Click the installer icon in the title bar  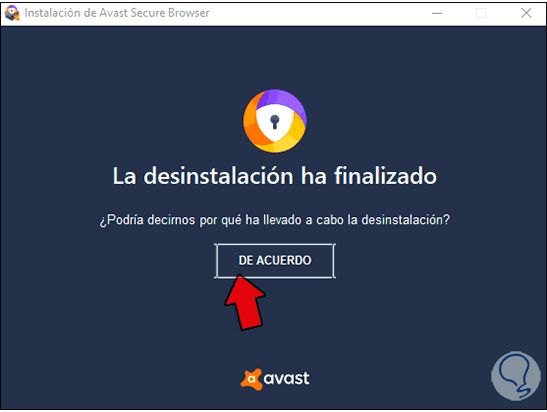coord(12,13)
